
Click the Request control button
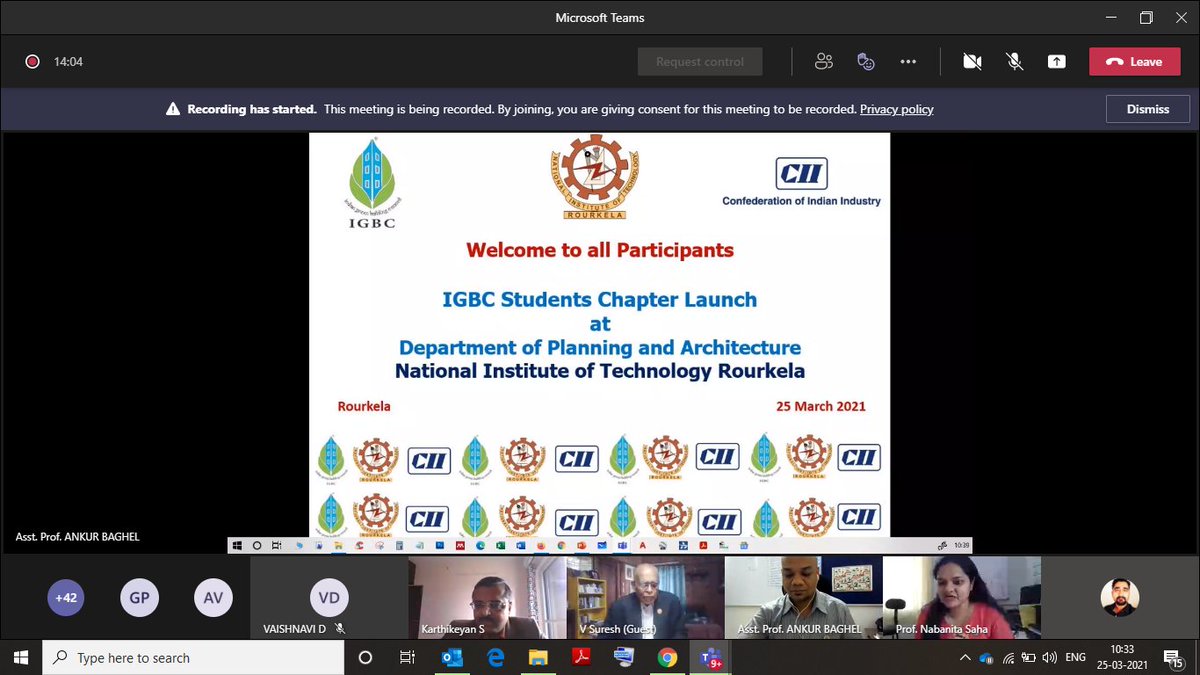(700, 61)
